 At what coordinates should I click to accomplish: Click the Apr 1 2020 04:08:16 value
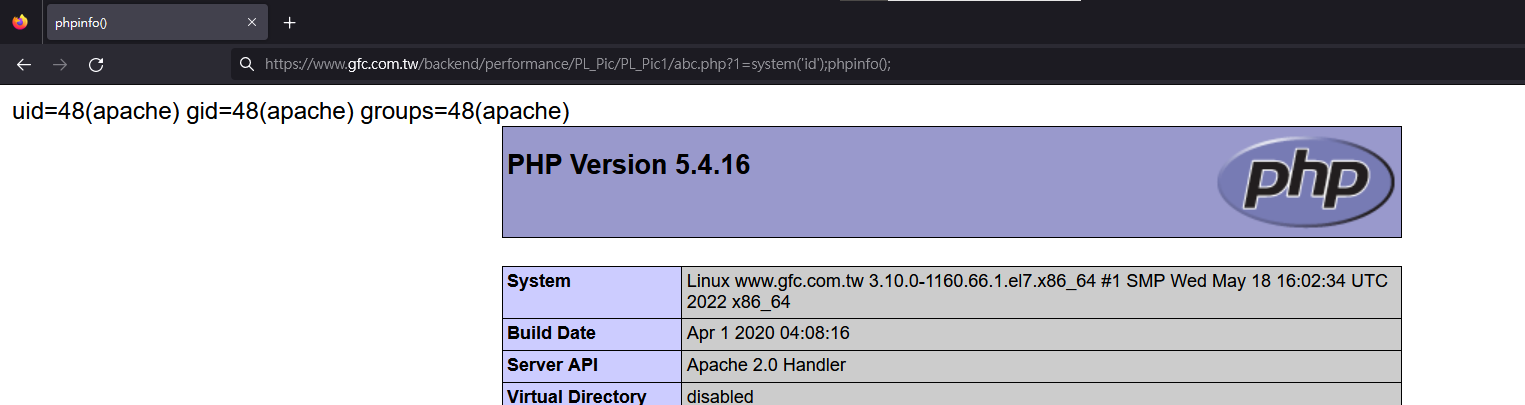[x=768, y=333]
